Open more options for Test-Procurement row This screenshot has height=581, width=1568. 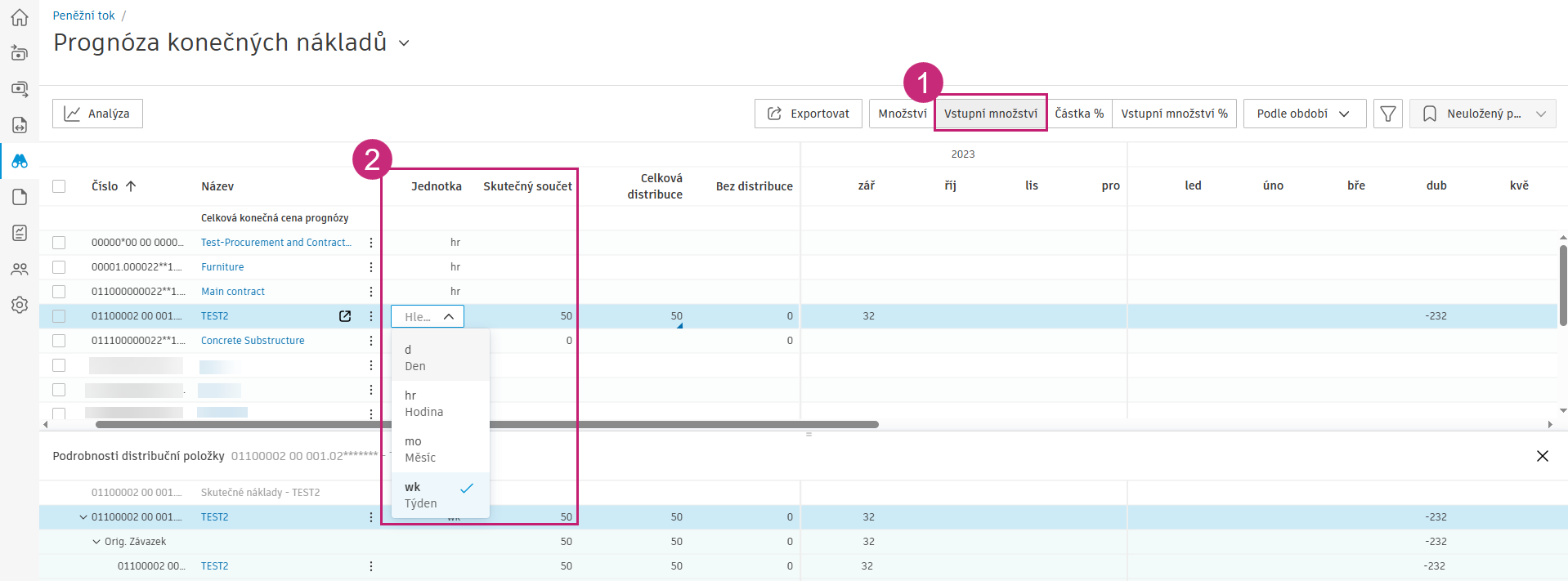371,243
